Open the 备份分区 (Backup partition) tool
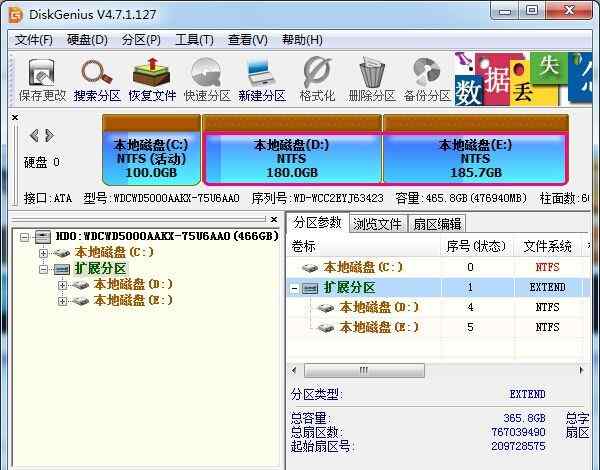600x470 pixels. pos(427,78)
